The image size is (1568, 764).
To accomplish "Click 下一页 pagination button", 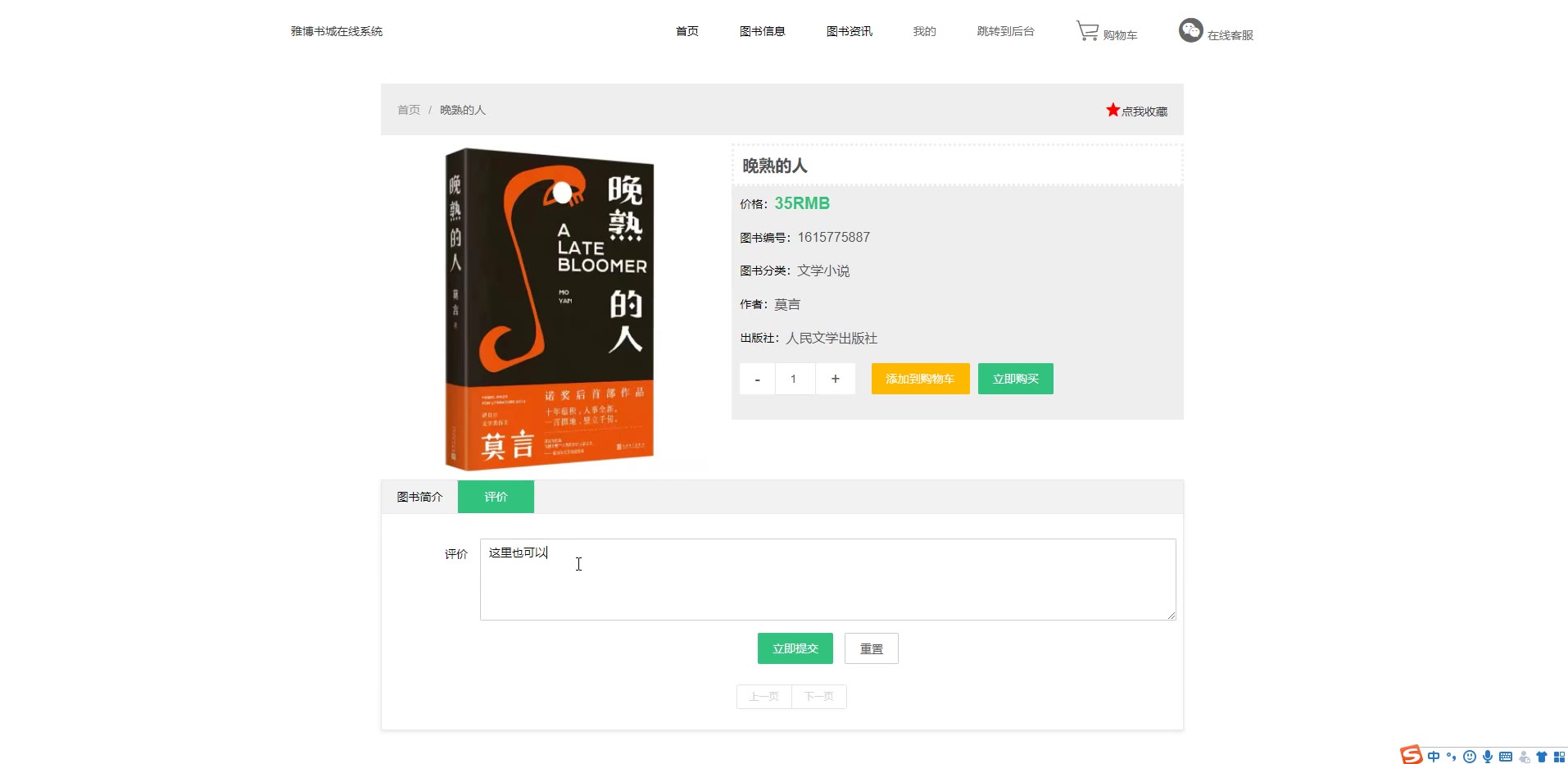I will [x=818, y=697].
